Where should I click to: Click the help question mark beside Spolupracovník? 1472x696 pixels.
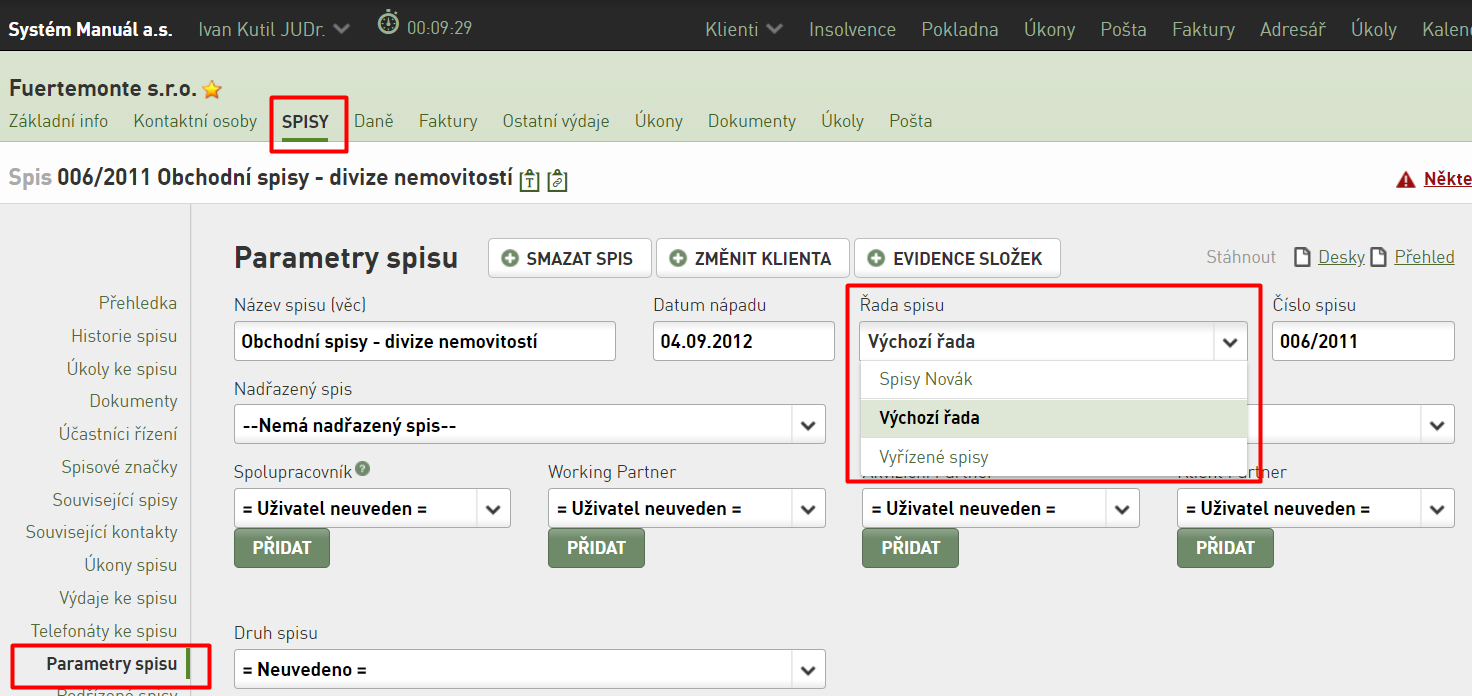(362, 468)
